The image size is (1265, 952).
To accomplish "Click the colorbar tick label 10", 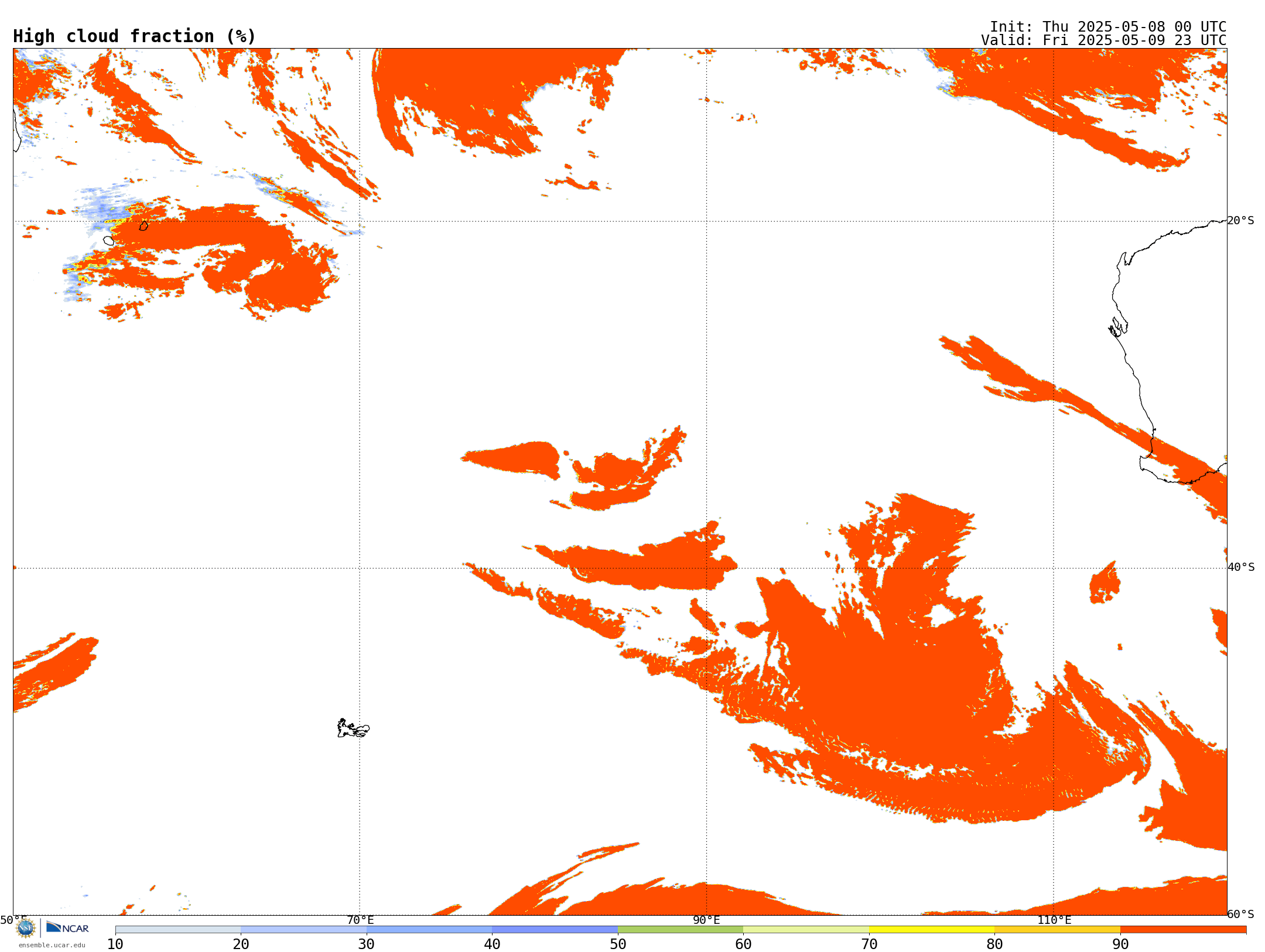I will pyautogui.click(x=115, y=944).
